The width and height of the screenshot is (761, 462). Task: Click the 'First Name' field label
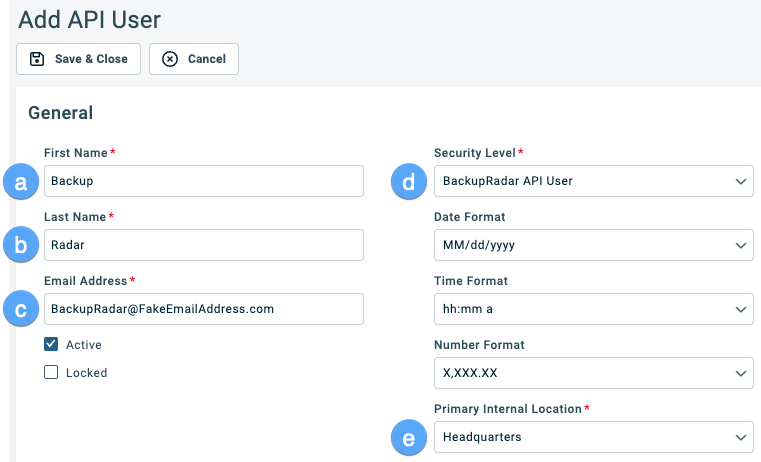(x=76, y=153)
